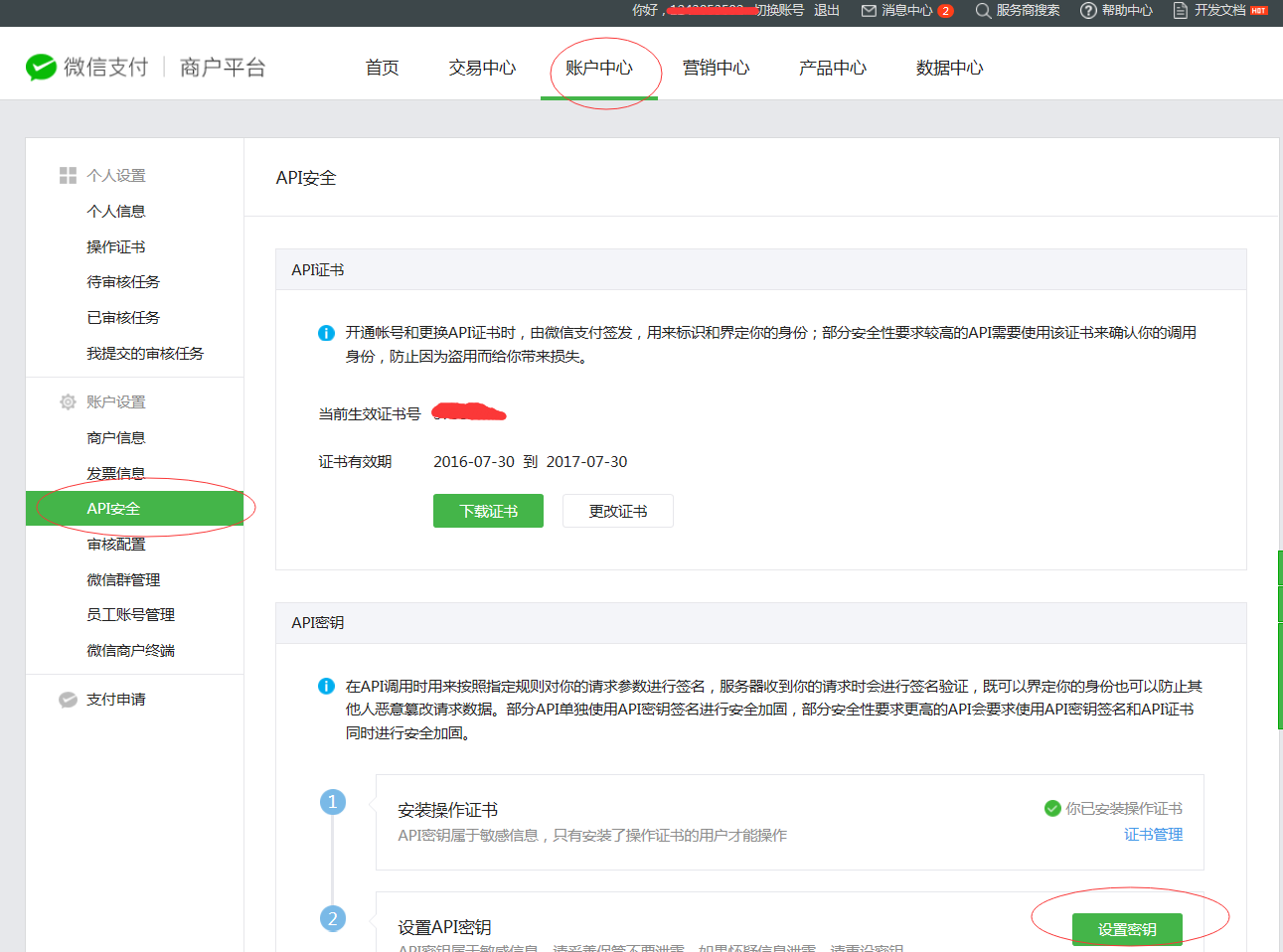This screenshot has height=952, width=1283.
Task: Open the 产品中心 navigation tab
Action: coord(833,68)
